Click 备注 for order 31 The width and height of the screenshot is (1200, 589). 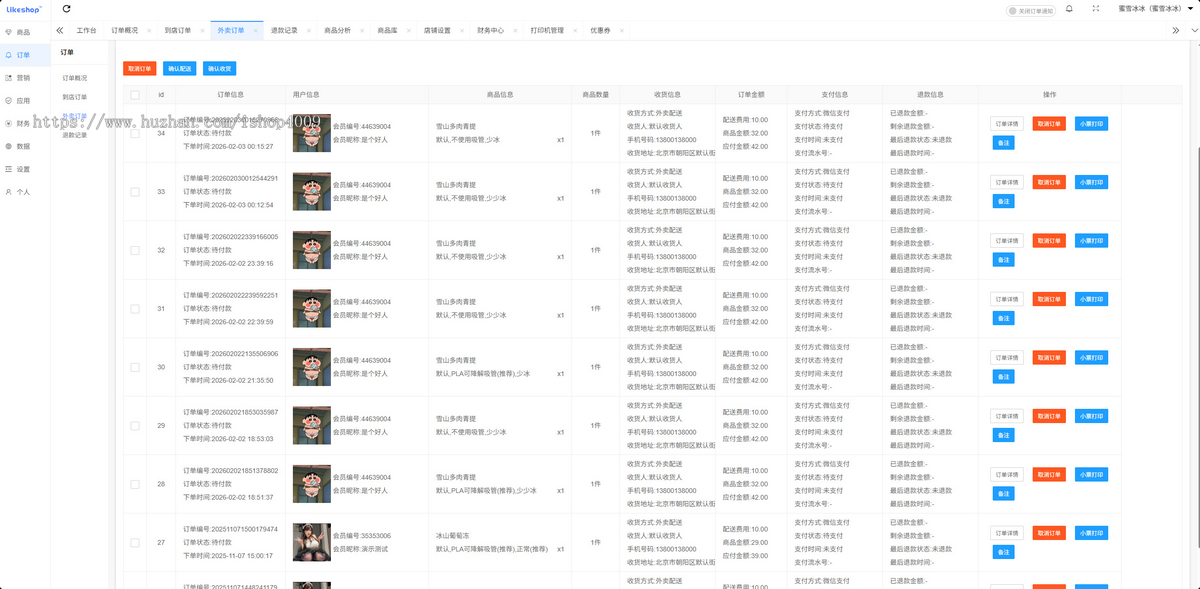(x=1003, y=318)
